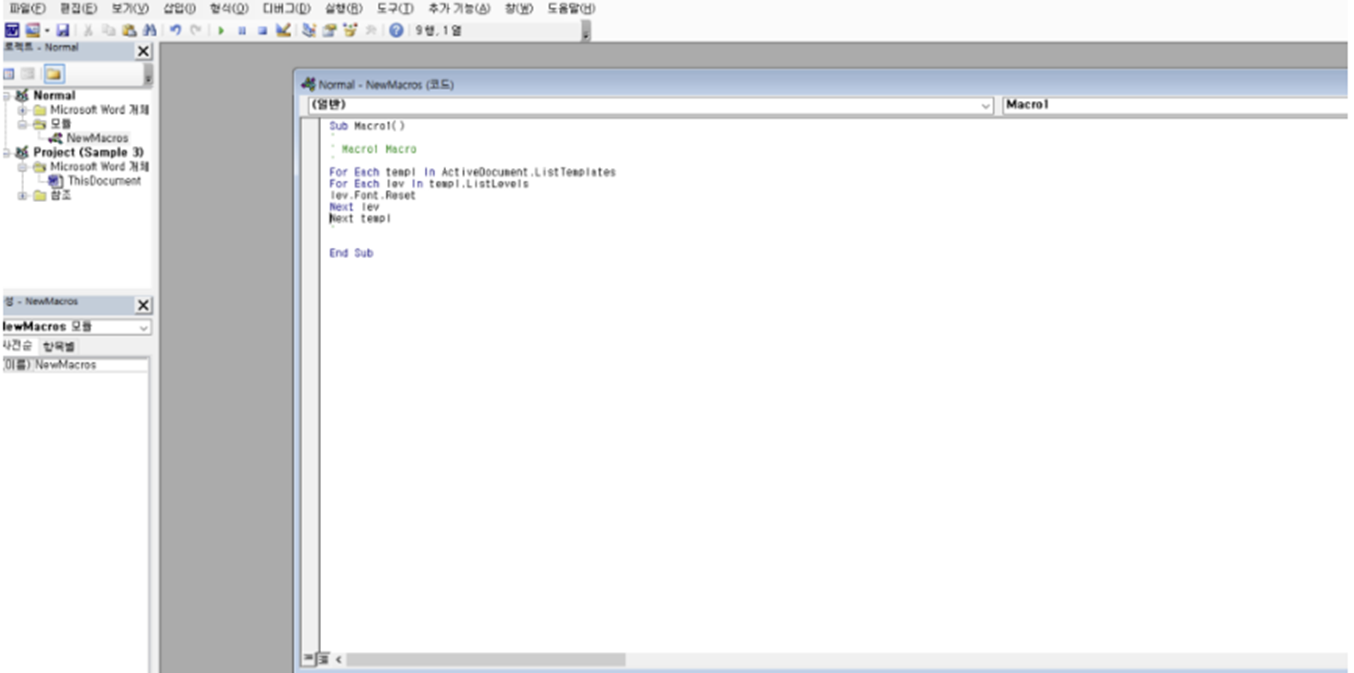Viewport: 1354px width, 673px height.
Task: Click View Code icon in Project pane
Action: pos(9,74)
